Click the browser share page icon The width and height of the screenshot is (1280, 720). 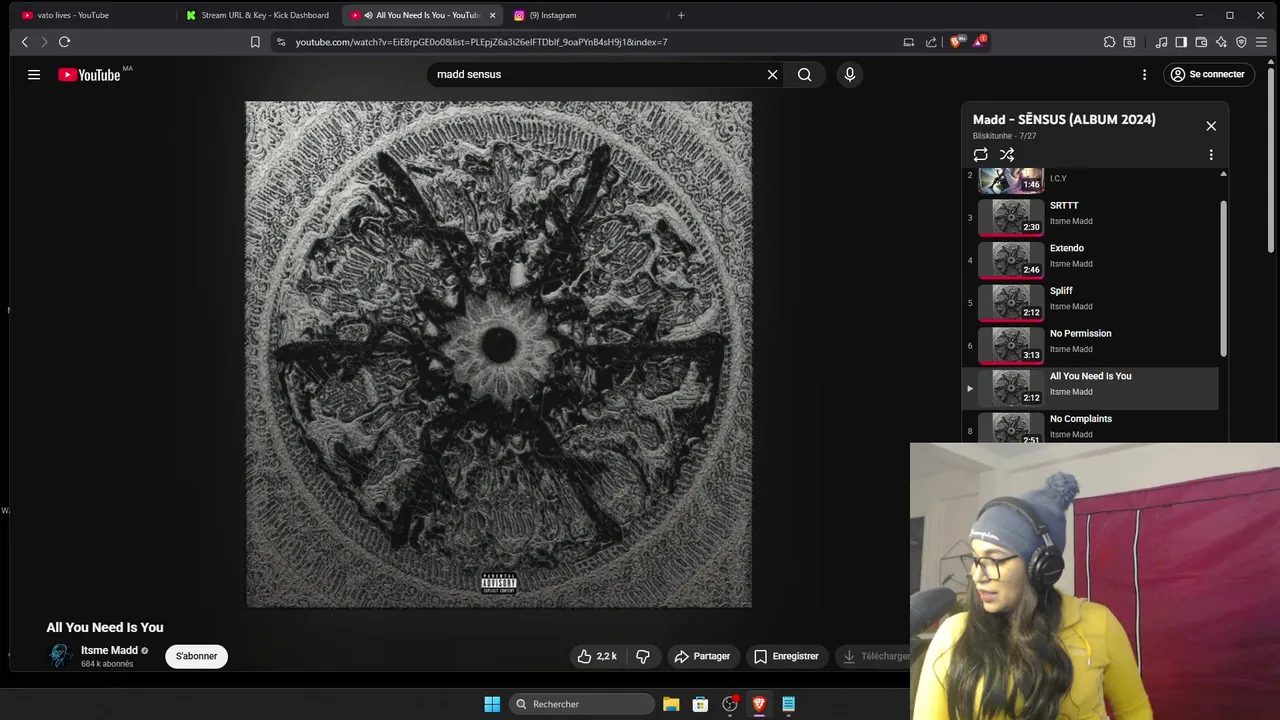tap(931, 42)
